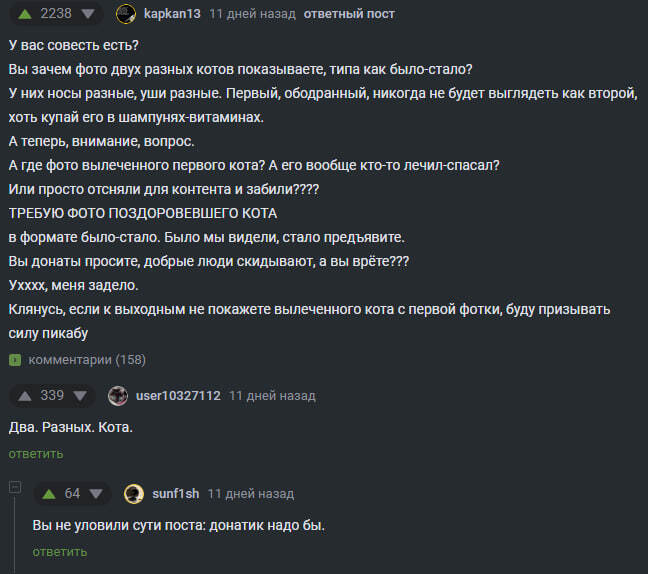Upvote the kapkan13 comment with 2238 rating

pos(24,14)
